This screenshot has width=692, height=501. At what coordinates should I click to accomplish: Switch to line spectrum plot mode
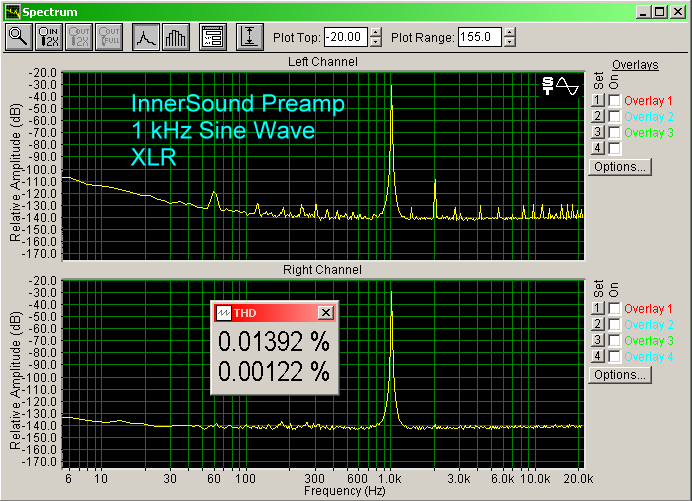point(146,37)
